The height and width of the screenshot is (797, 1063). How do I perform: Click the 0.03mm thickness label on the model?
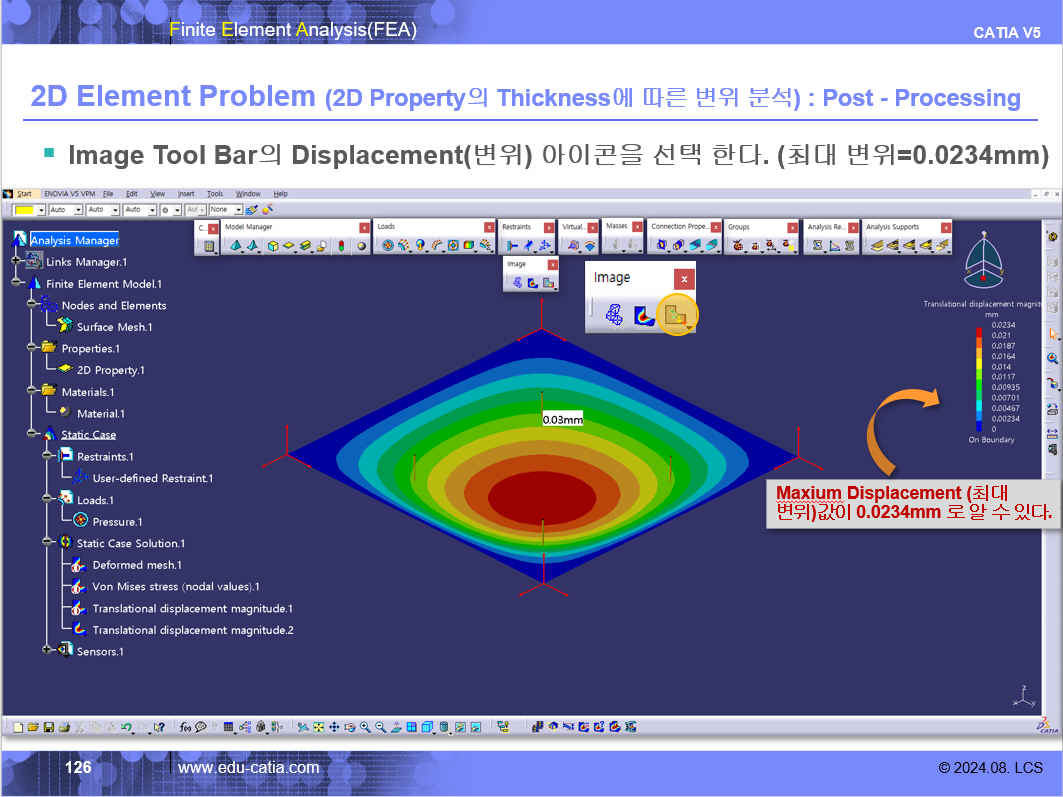coord(562,419)
